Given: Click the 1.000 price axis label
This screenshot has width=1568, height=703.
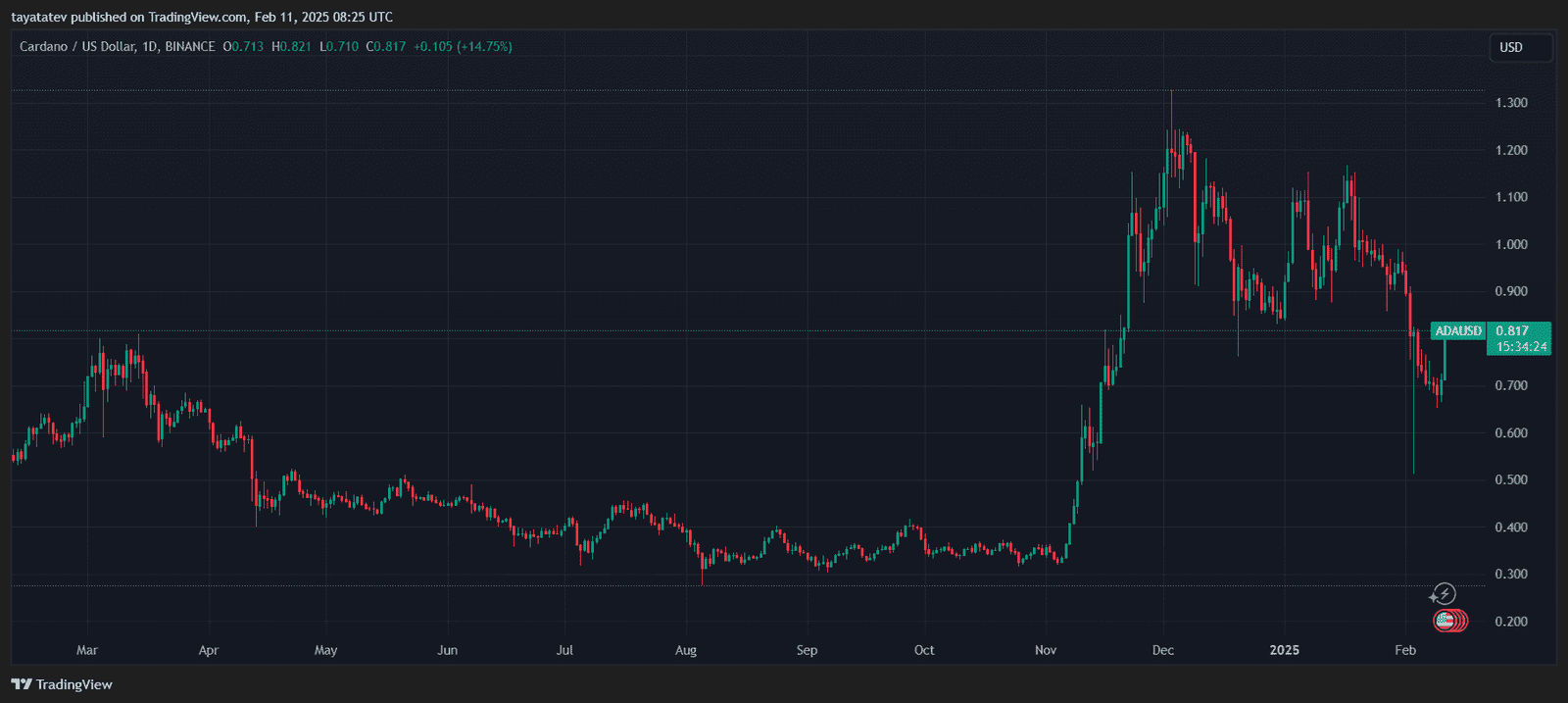Looking at the screenshot, I should [1511, 244].
